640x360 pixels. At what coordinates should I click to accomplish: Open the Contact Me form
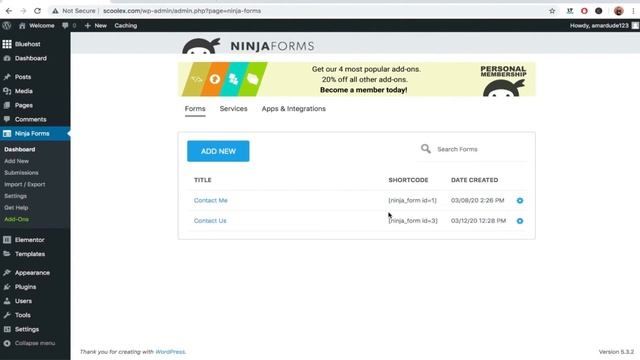tap(211, 200)
